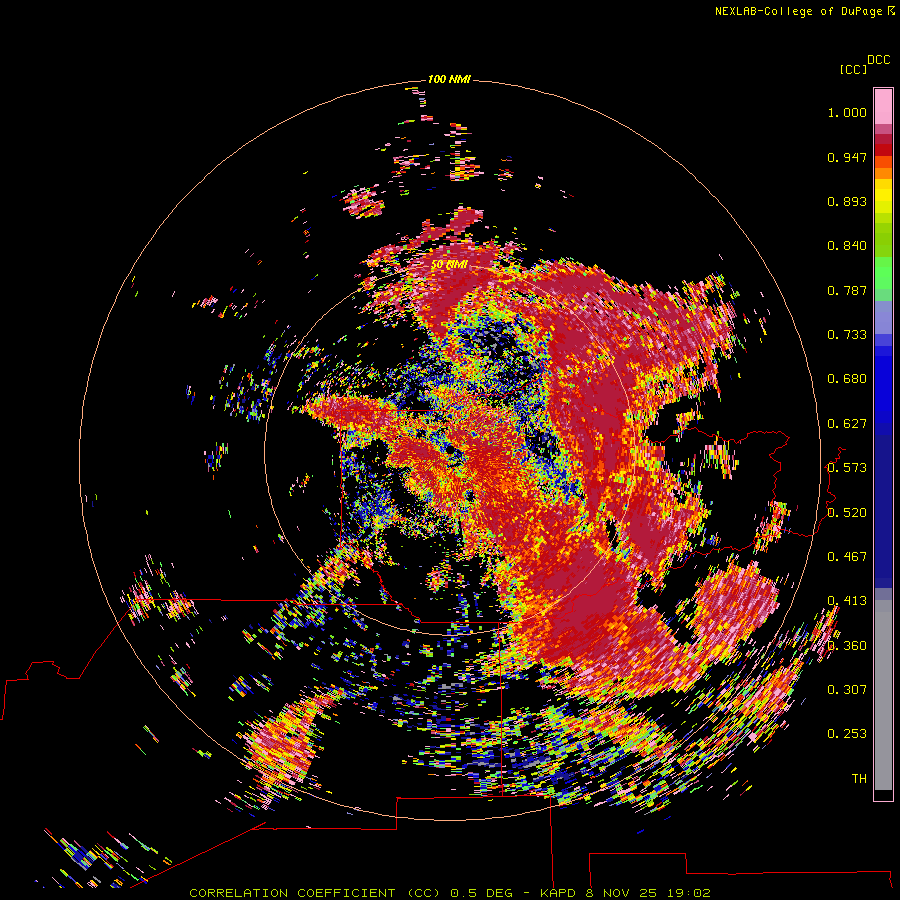
Task: Click the 0.893 legend value
Action: click(x=847, y=201)
